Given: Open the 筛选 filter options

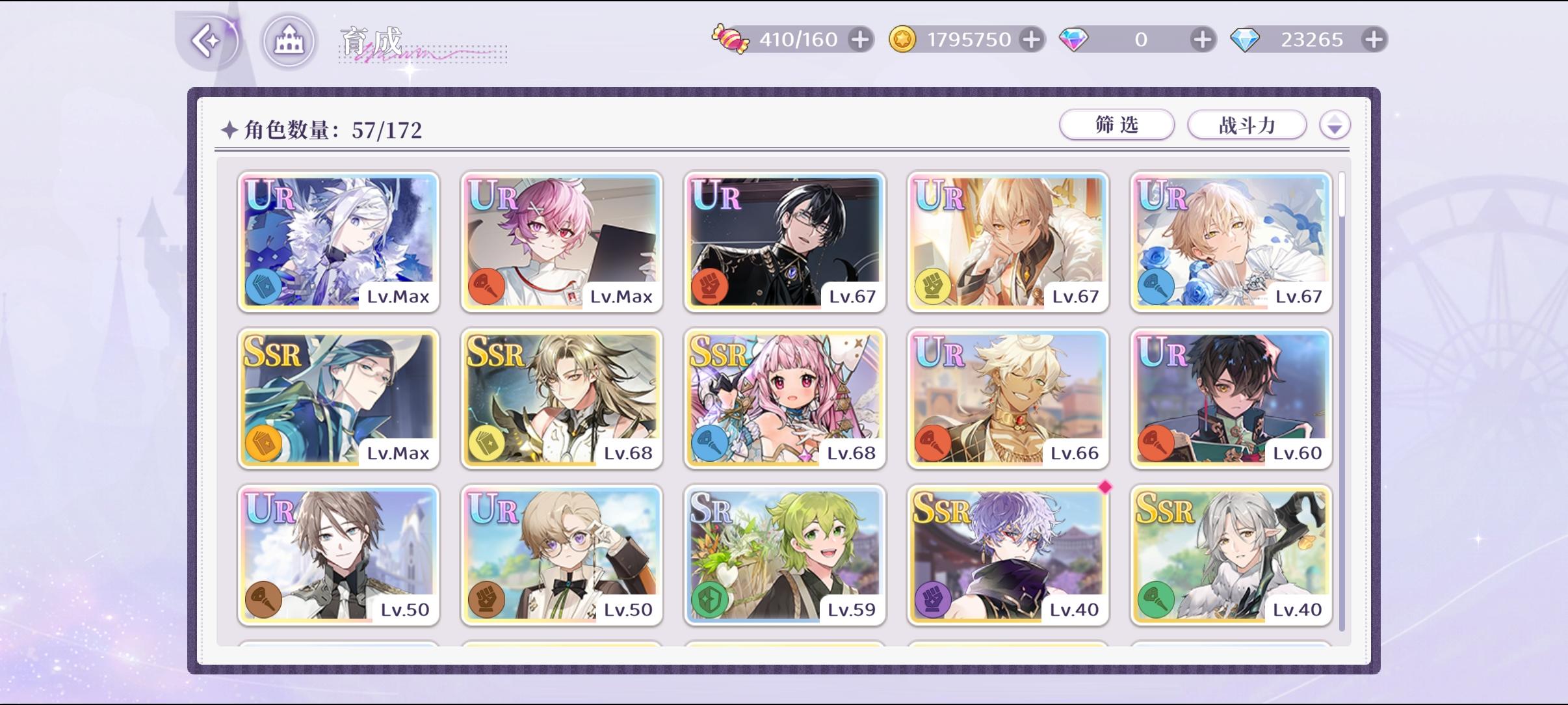Looking at the screenshot, I should pyautogui.click(x=1117, y=125).
